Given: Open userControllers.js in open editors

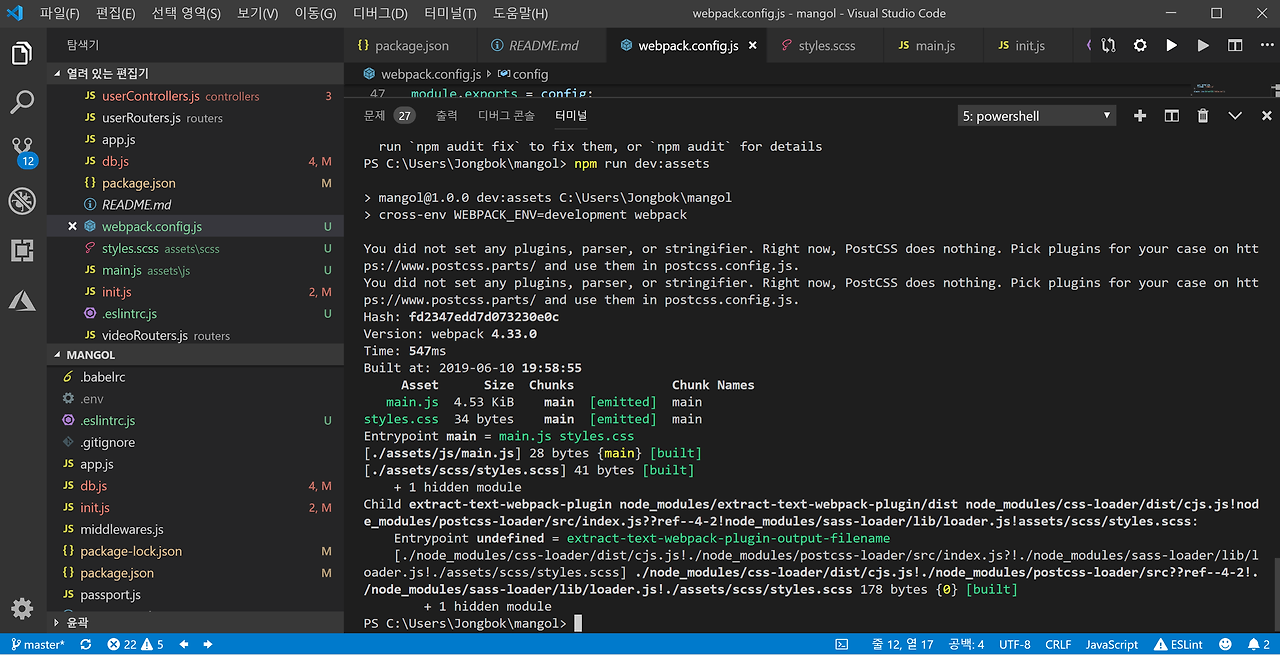Looking at the screenshot, I should 195,96.
